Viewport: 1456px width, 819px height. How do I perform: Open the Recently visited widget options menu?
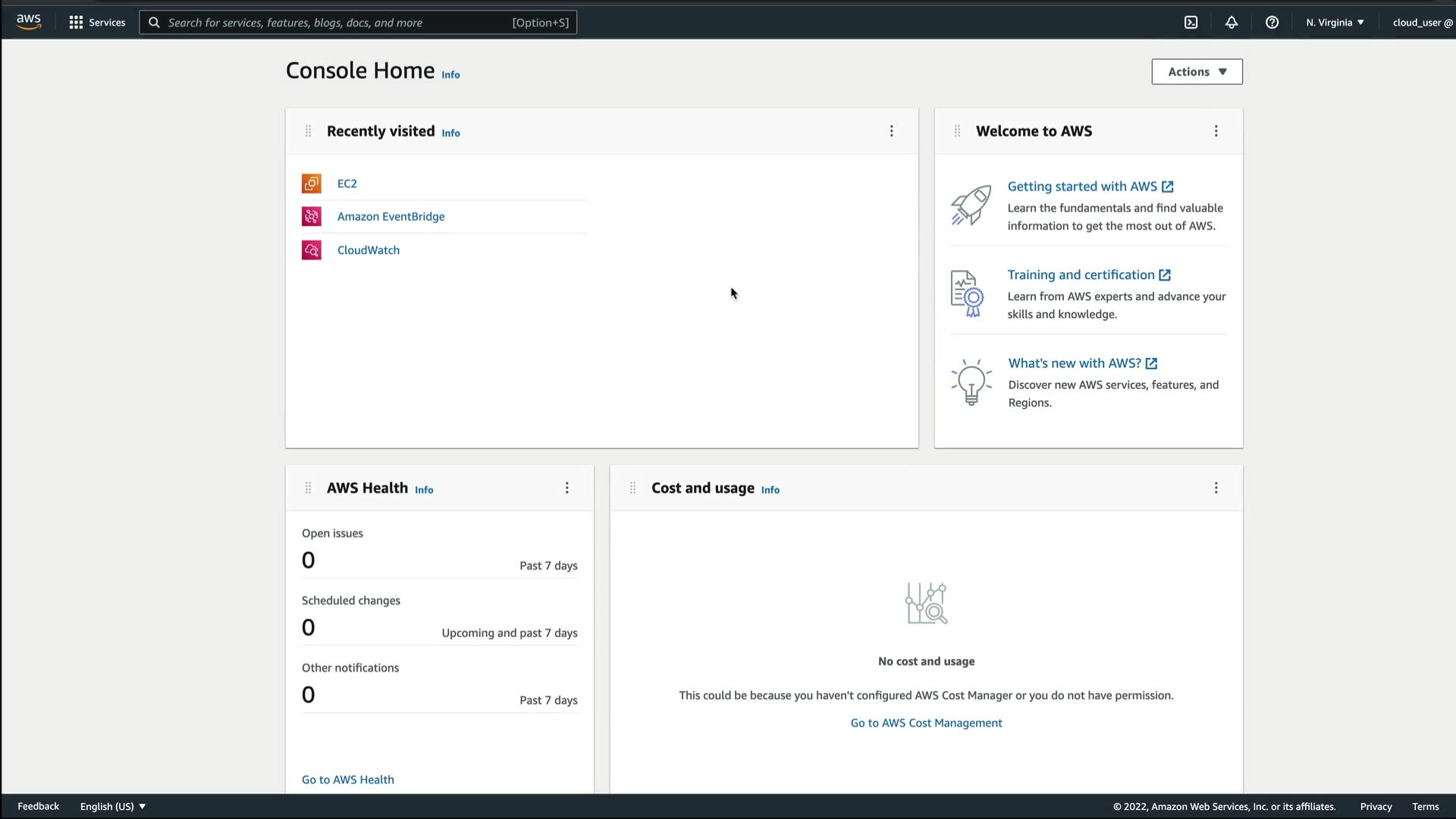[892, 131]
